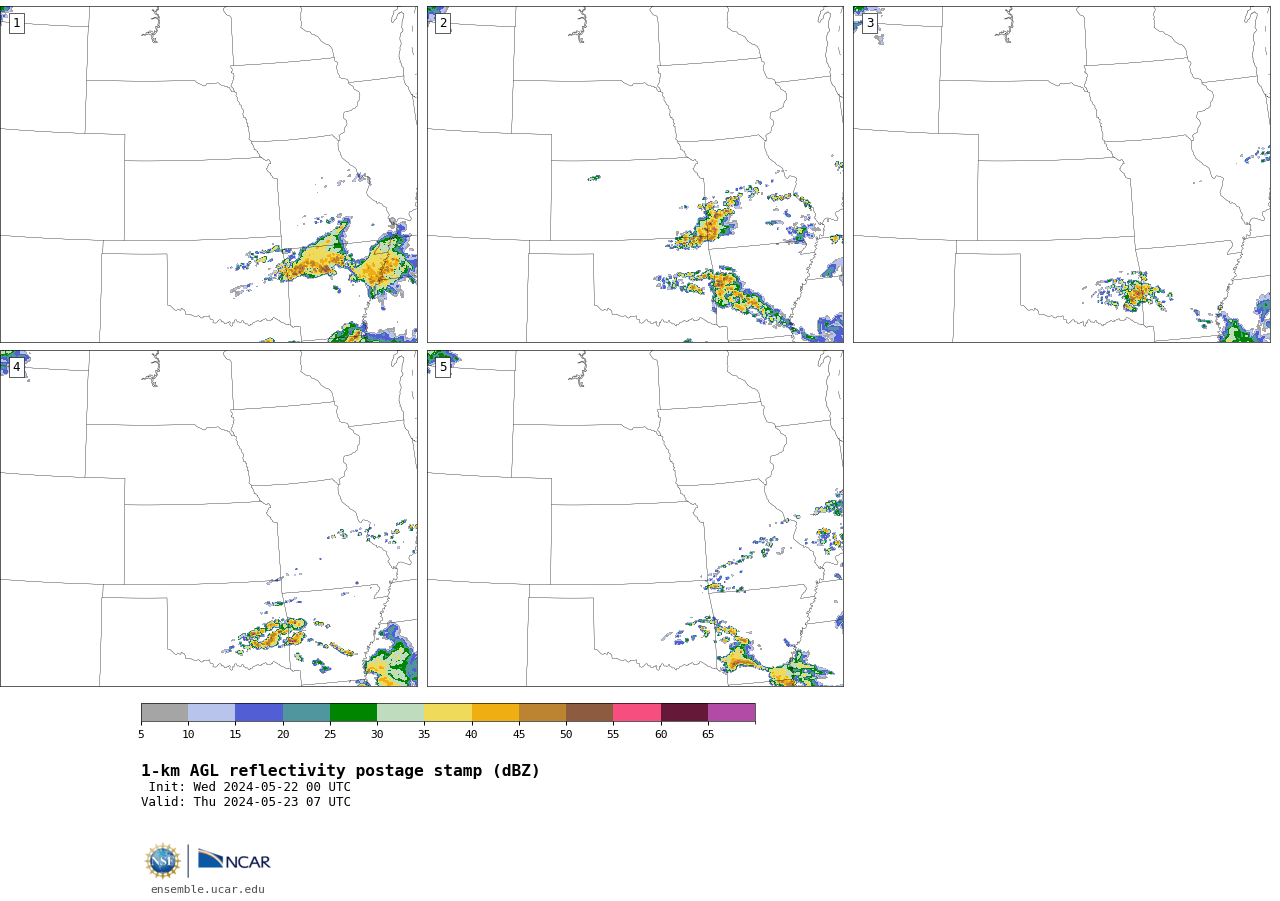Click the gray 5-10 dBZ swatch
Image resolution: width=1280 pixels, height=901 pixels.
click(164, 712)
